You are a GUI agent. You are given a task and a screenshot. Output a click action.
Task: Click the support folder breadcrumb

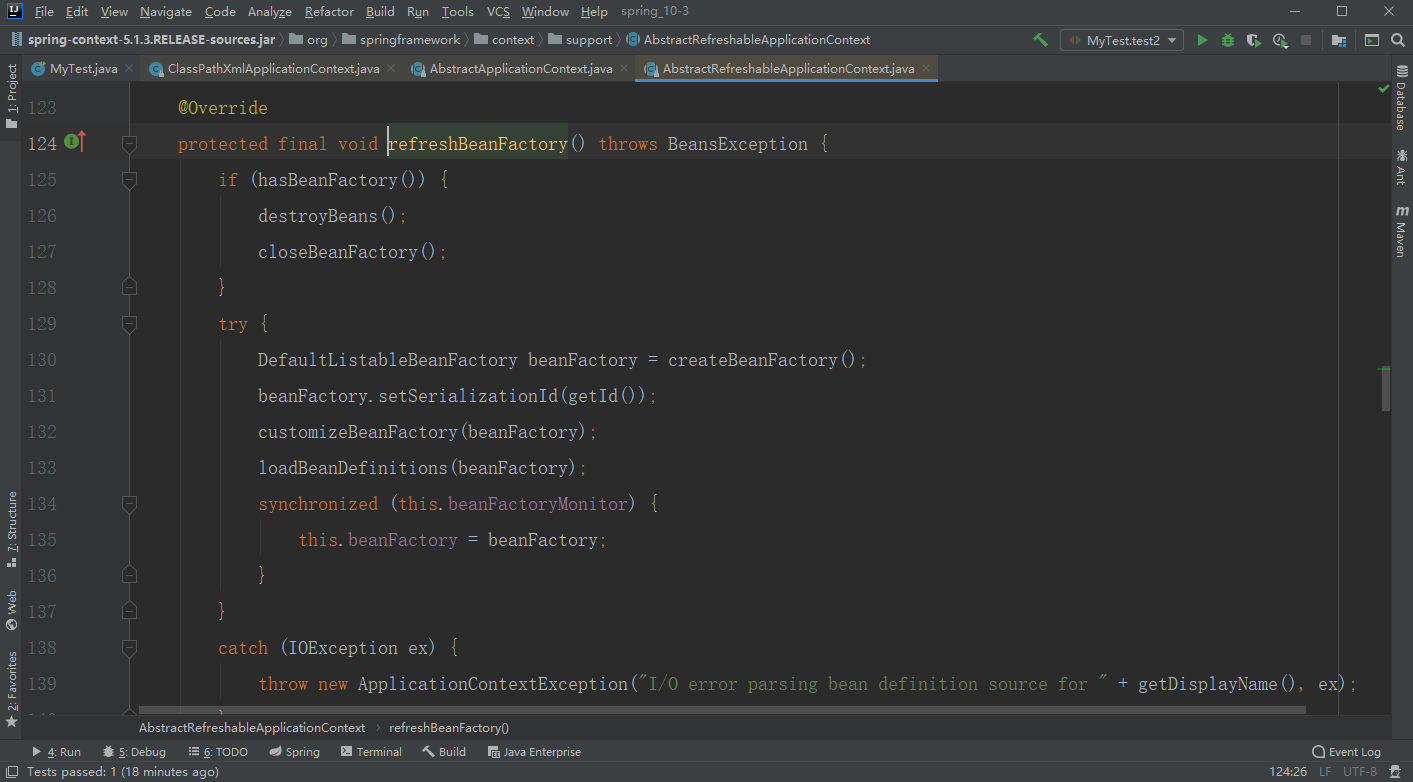580,40
